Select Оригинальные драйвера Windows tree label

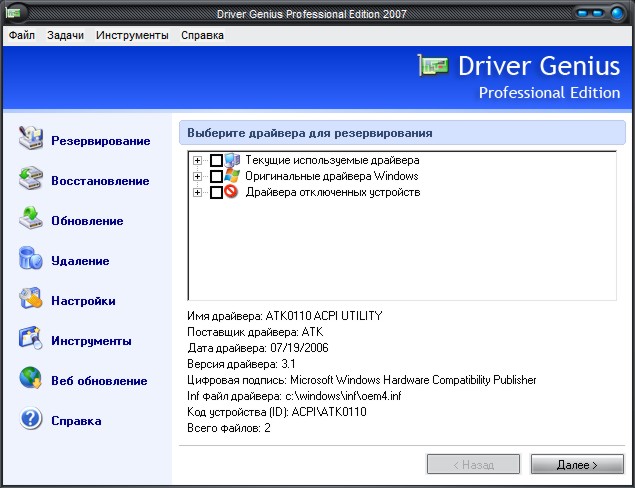[x=332, y=176]
